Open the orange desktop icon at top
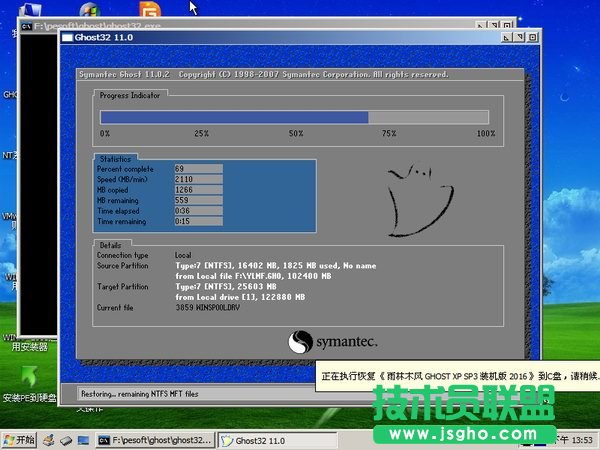The image size is (600, 450). [149, 10]
